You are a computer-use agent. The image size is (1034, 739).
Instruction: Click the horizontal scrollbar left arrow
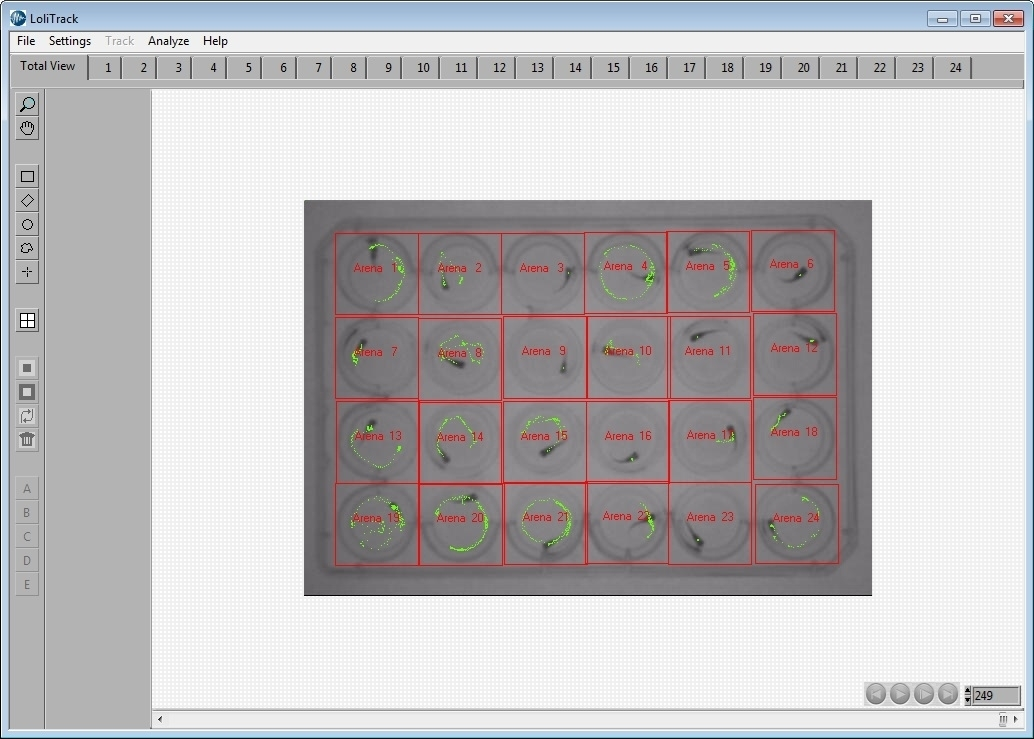point(161,719)
